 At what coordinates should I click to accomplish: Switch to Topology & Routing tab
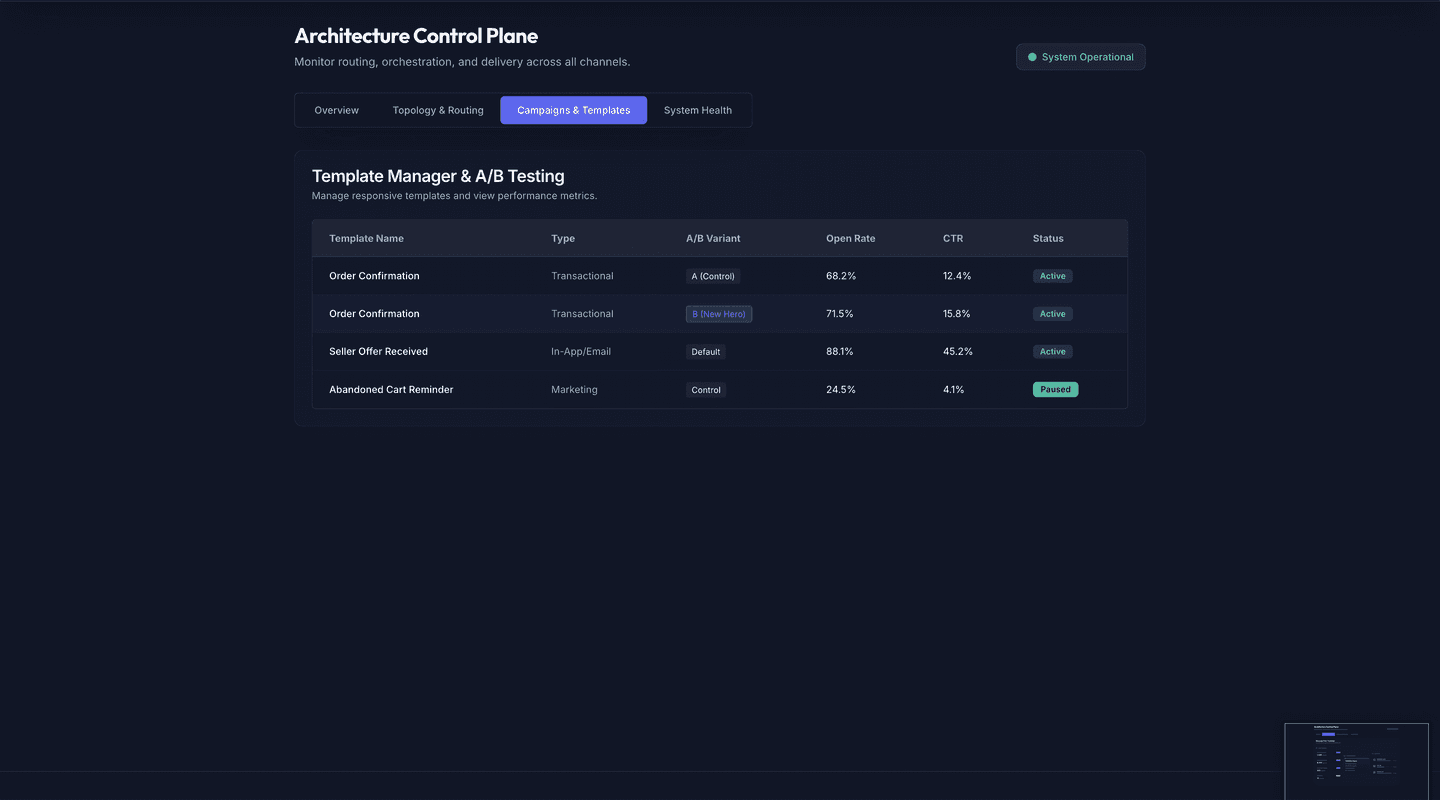(438, 110)
